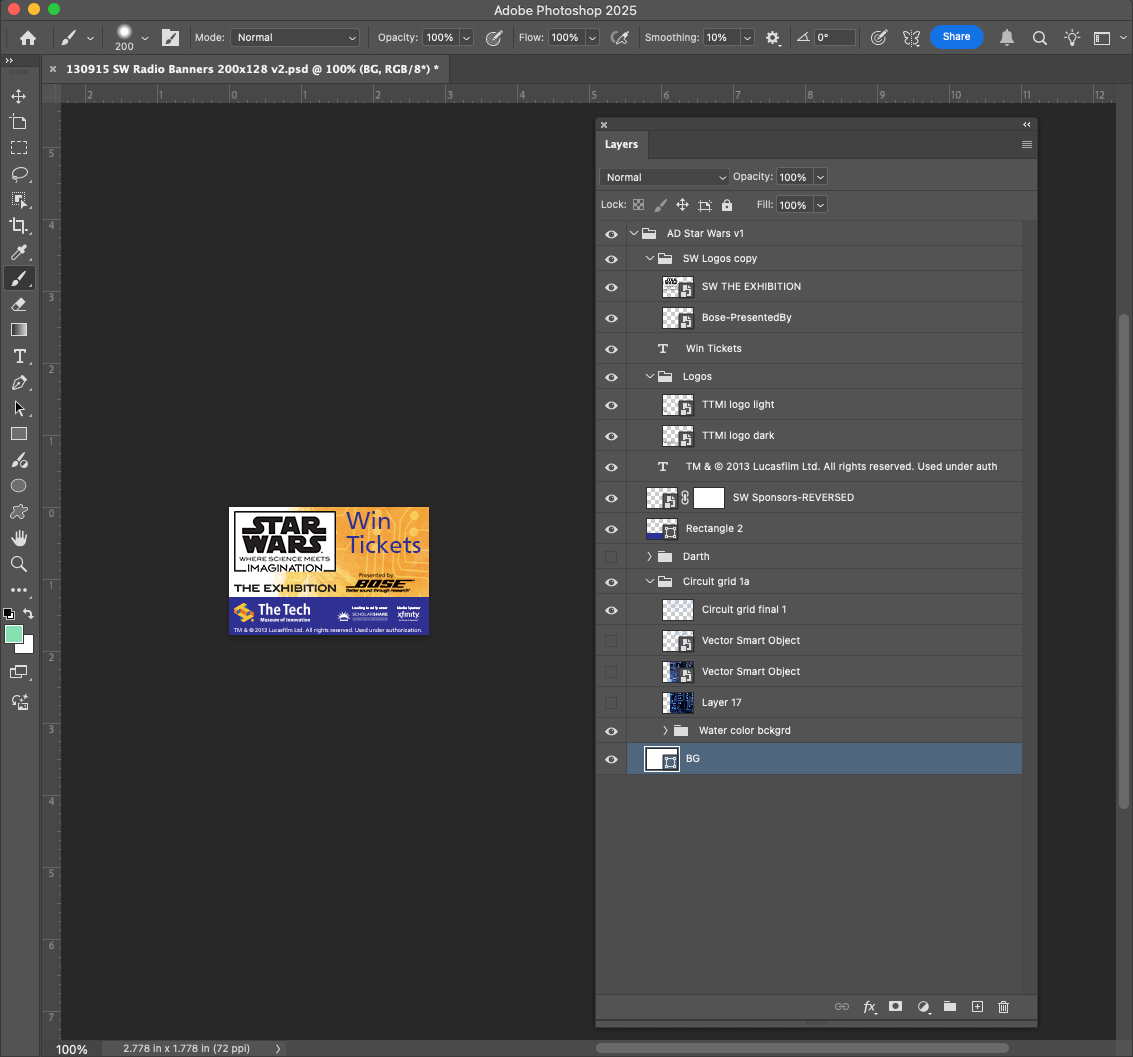The height and width of the screenshot is (1057, 1133).
Task: Select the Pen tool
Action: click(x=19, y=382)
